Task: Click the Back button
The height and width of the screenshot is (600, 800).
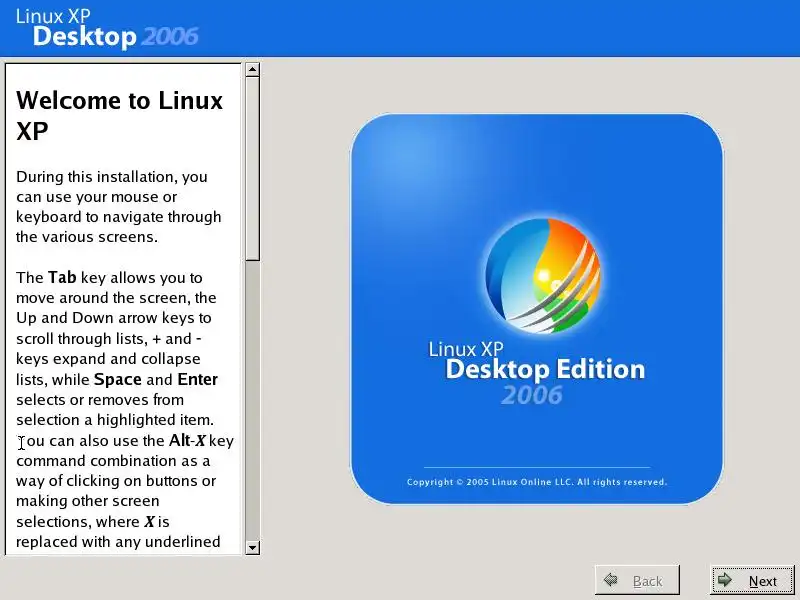Action: (637, 580)
